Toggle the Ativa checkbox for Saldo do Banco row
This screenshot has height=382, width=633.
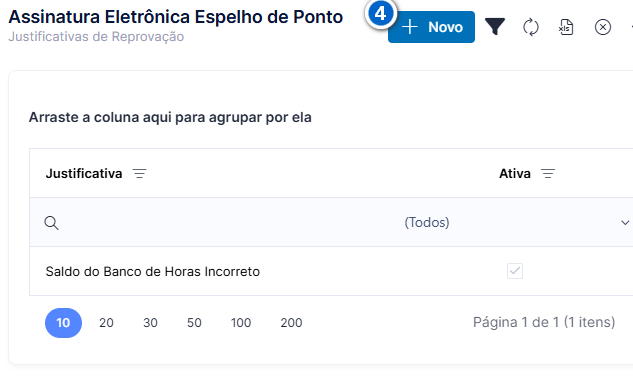click(x=515, y=271)
